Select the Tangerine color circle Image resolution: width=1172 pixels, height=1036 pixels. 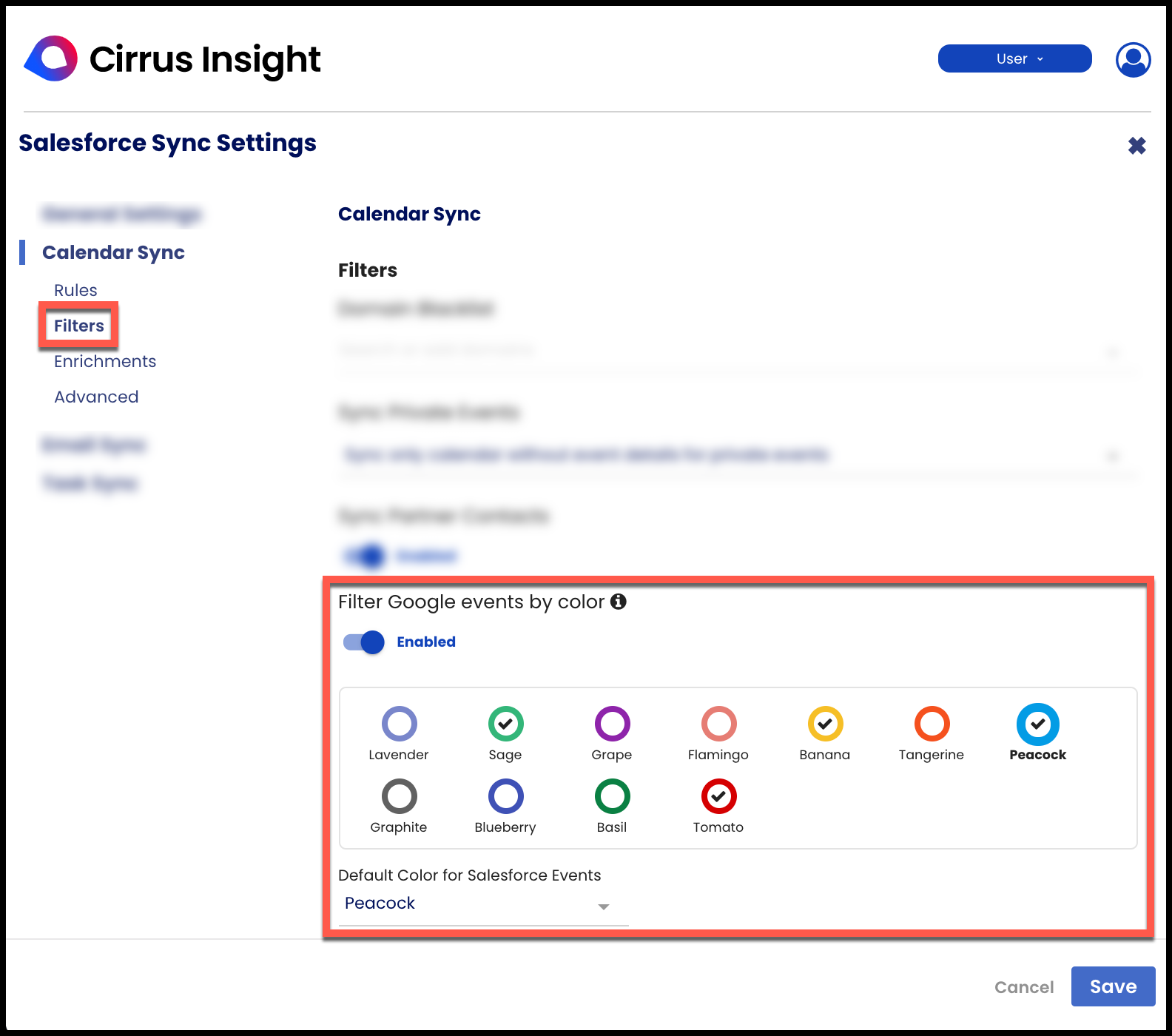pos(932,724)
